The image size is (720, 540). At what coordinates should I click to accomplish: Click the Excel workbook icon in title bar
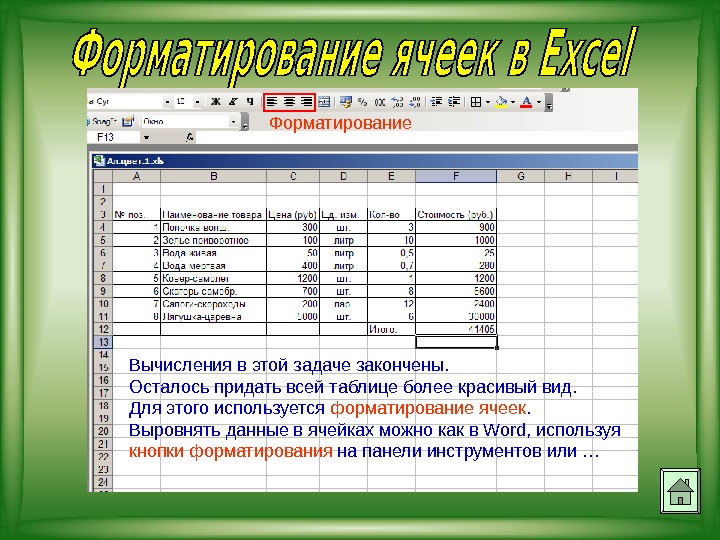(99, 161)
